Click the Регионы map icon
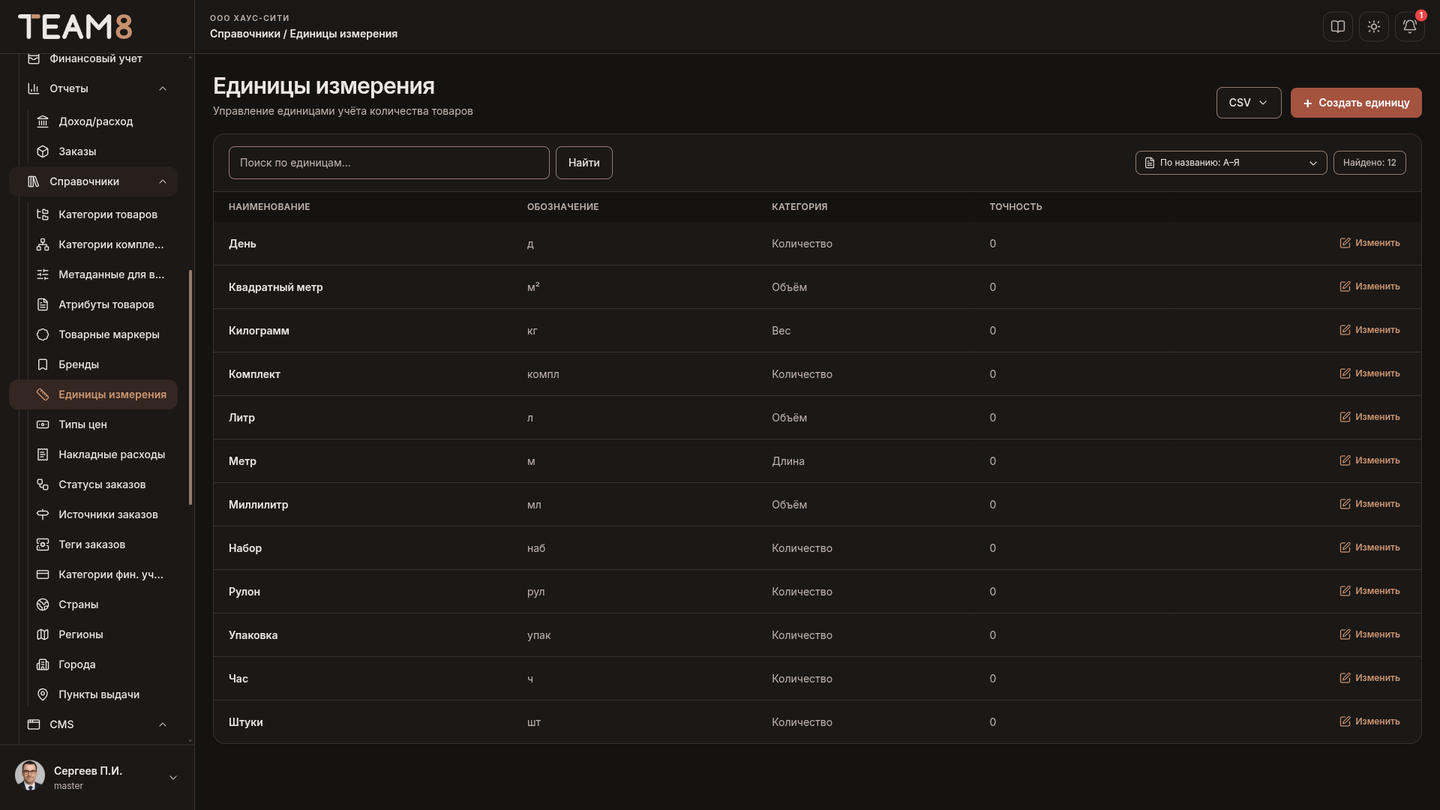The height and width of the screenshot is (810, 1440). pyautogui.click(x=43, y=634)
